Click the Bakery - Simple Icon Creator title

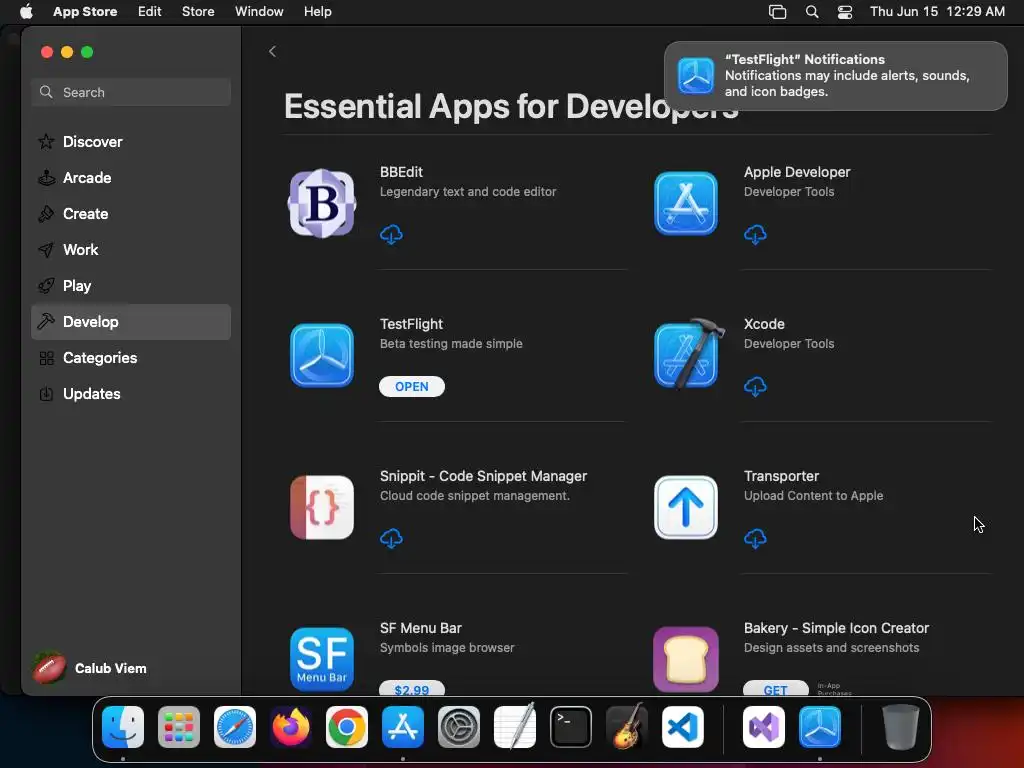836,628
